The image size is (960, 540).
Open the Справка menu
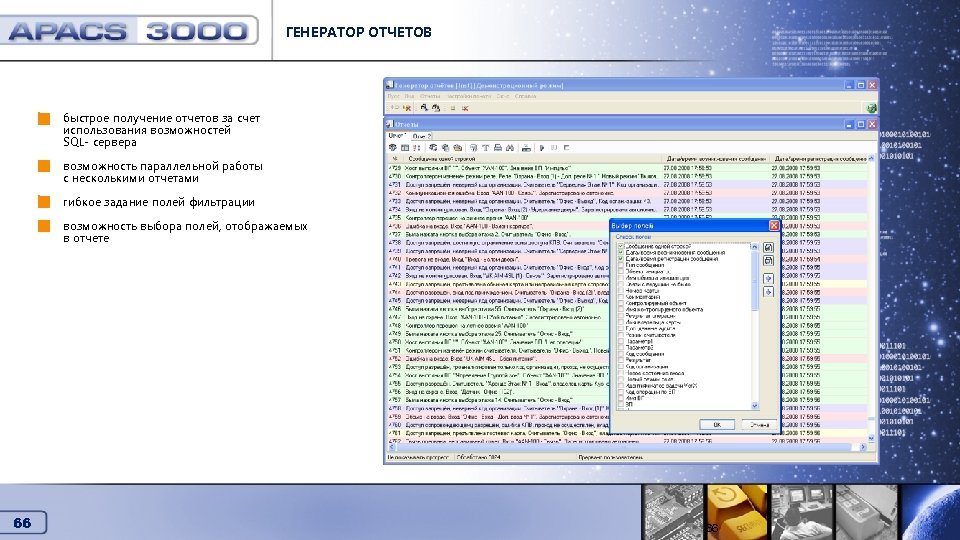coord(525,96)
